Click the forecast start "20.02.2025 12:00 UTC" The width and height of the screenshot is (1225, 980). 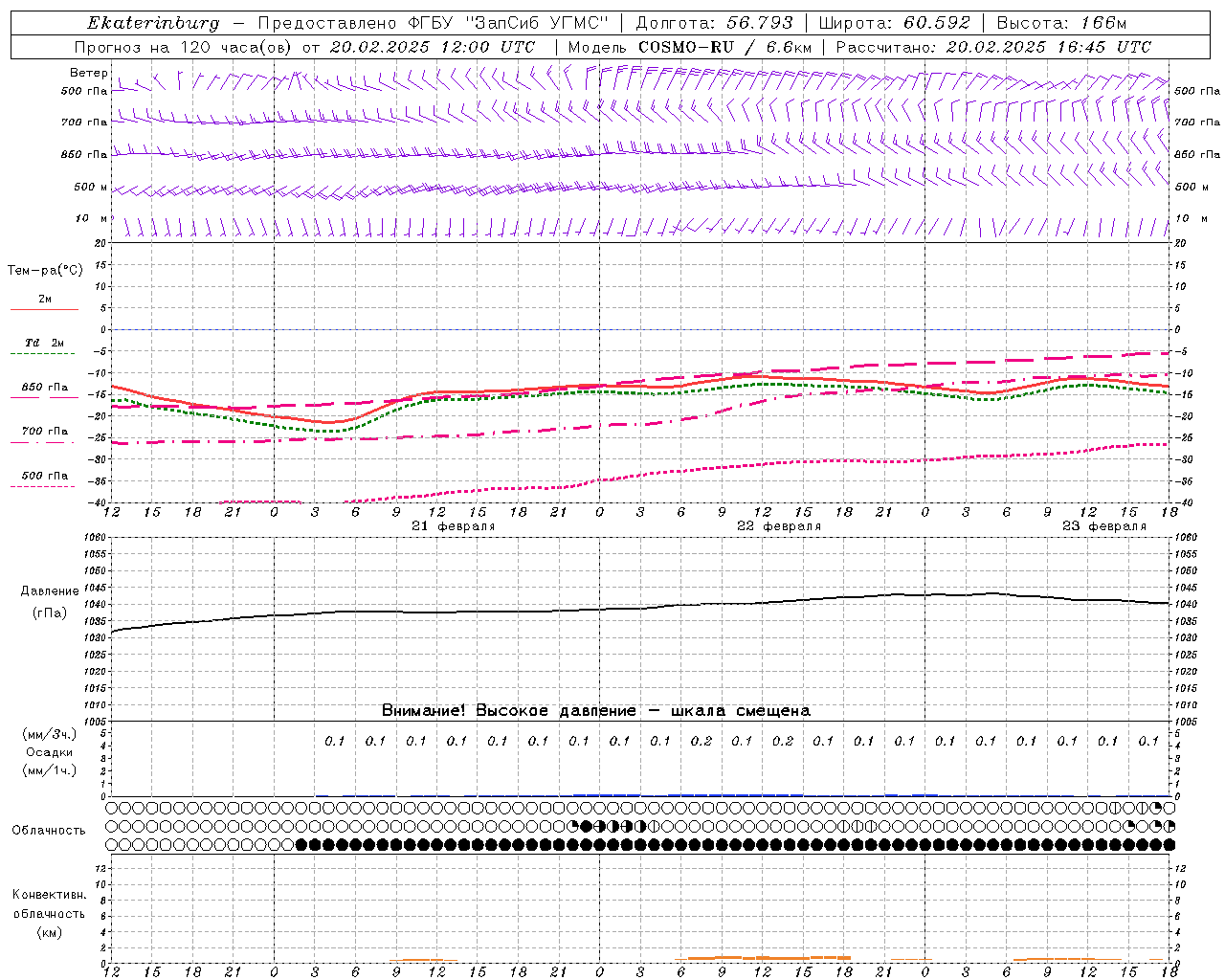coord(433,47)
